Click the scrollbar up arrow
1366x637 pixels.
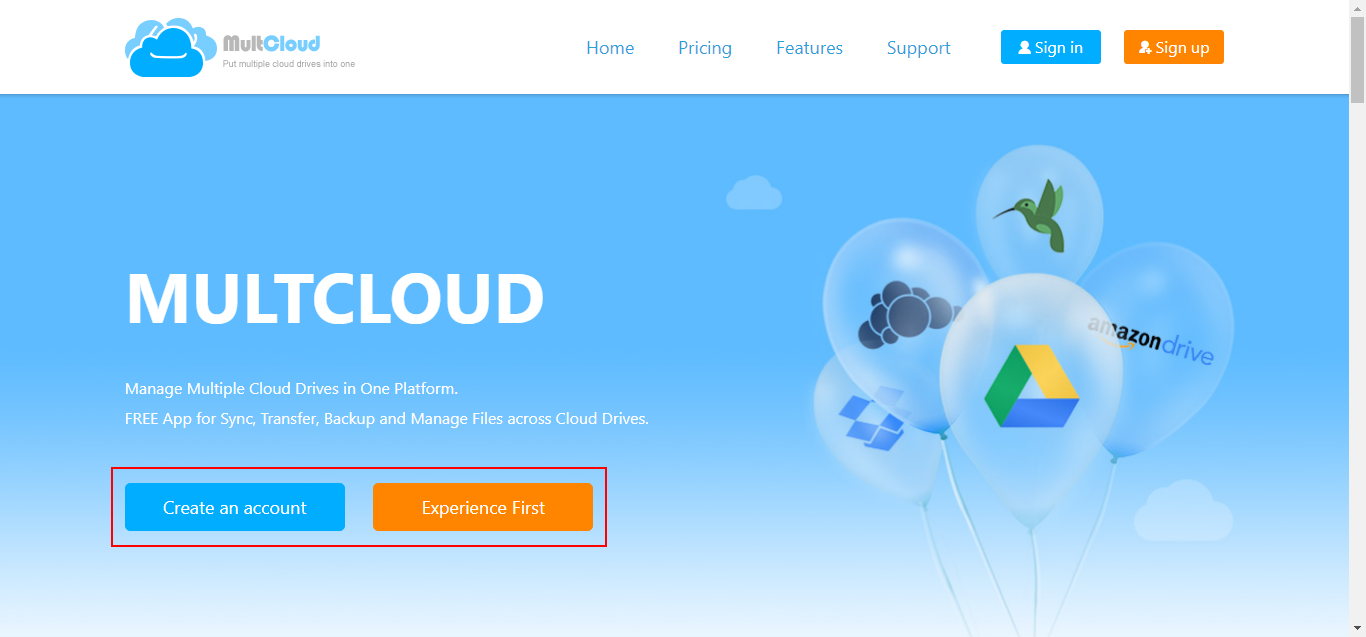click(x=1357, y=8)
